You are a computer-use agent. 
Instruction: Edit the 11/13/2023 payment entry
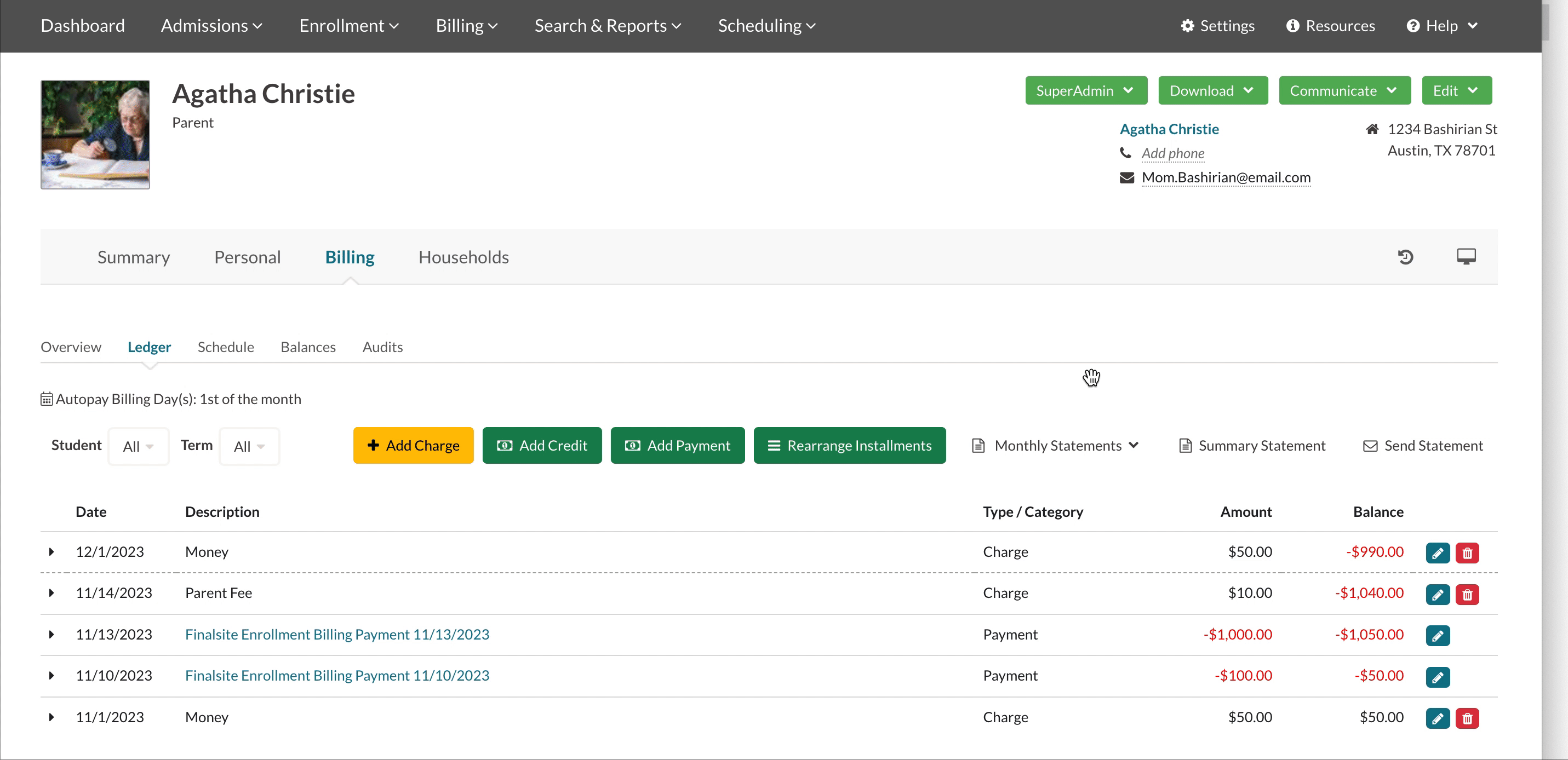click(1437, 636)
